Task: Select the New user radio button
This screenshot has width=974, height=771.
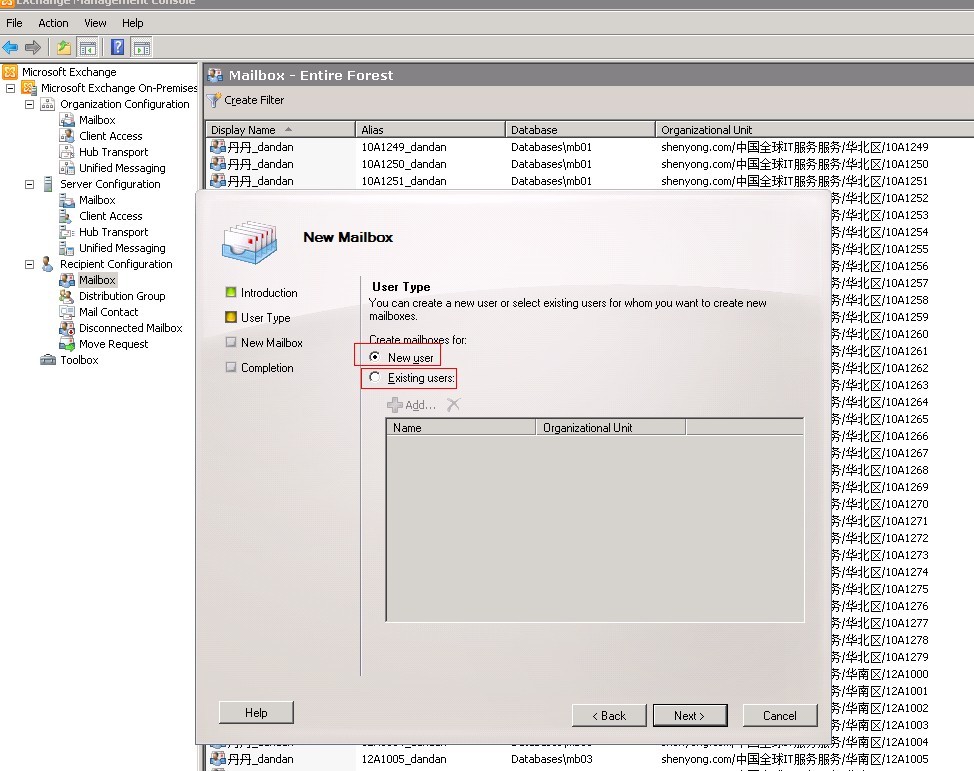Action: (x=374, y=357)
